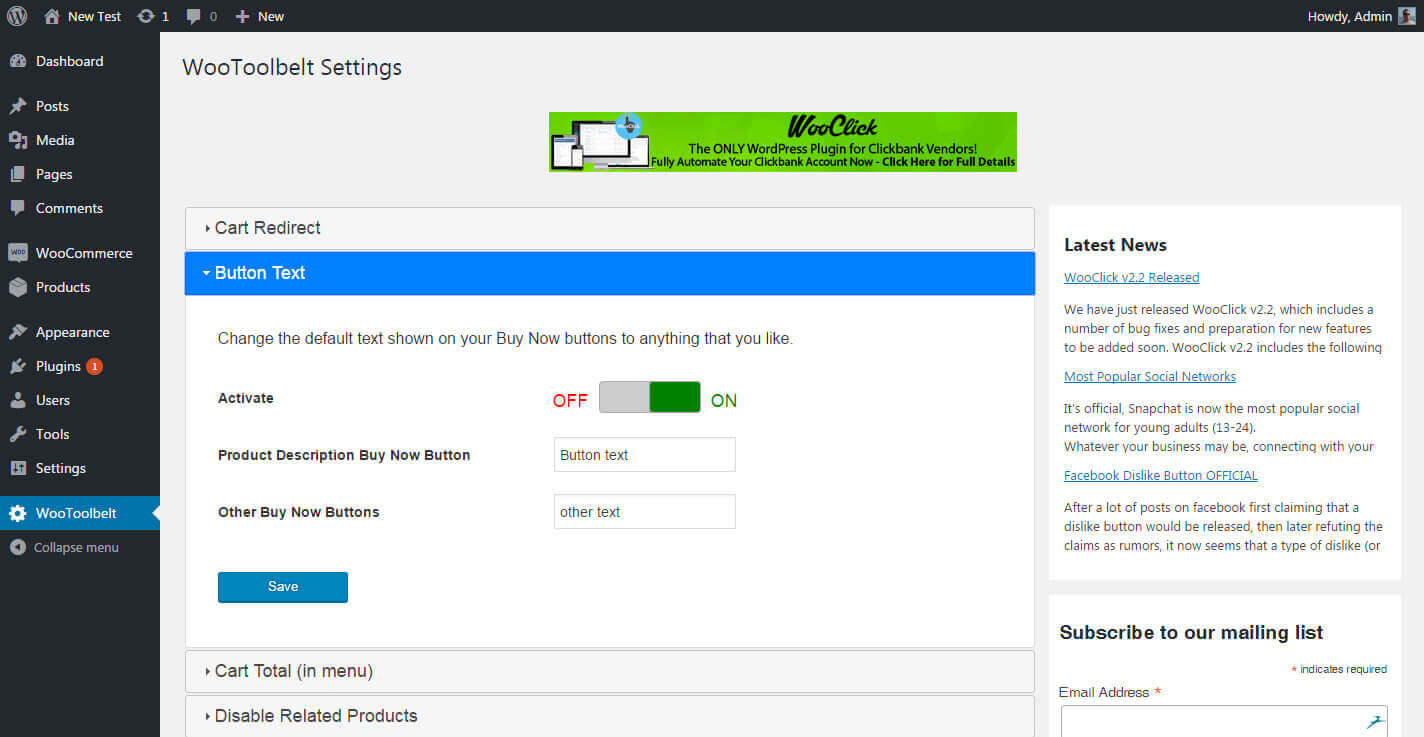Click the Email Address input field
The height and width of the screenshot is (737, 1424).
[1224, 721]
